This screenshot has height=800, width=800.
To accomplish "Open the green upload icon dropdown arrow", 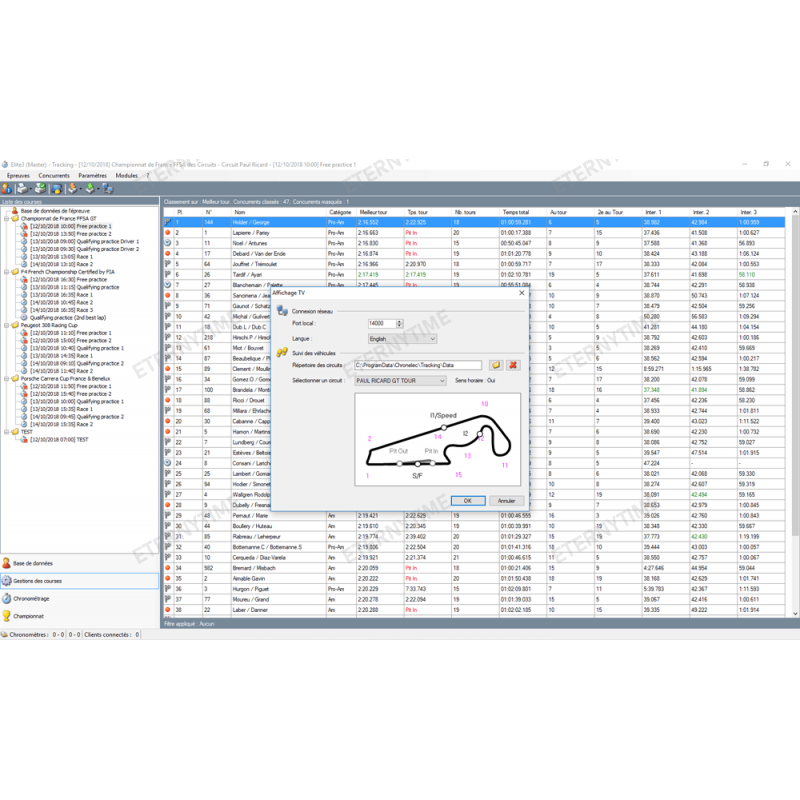I will (x=98, y=189).
